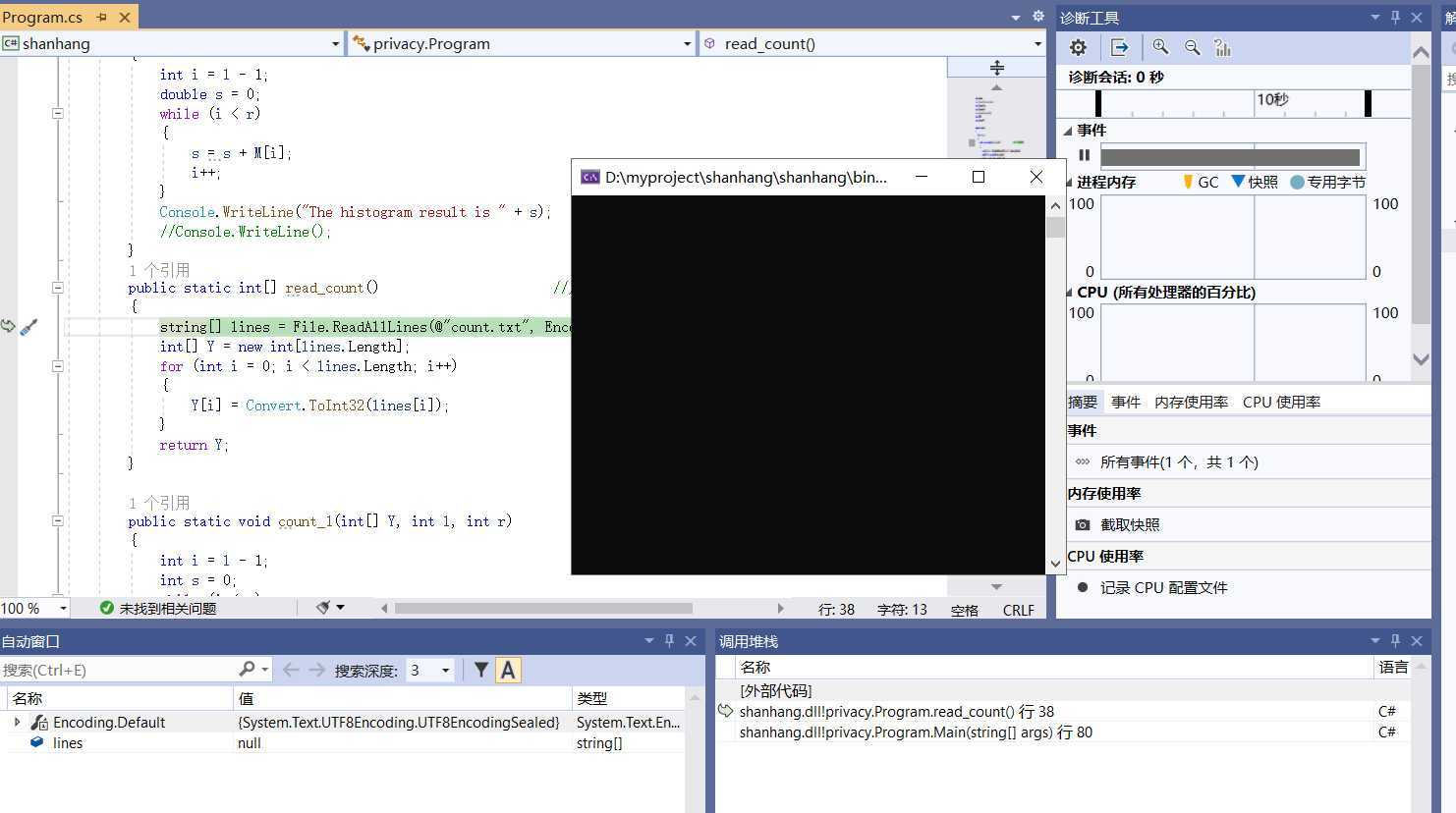Switch to the Memory Usage (内存使用率) tab
Image resolution: width=1456 pixels, height=813 pixels.
tap(1191, 402)
